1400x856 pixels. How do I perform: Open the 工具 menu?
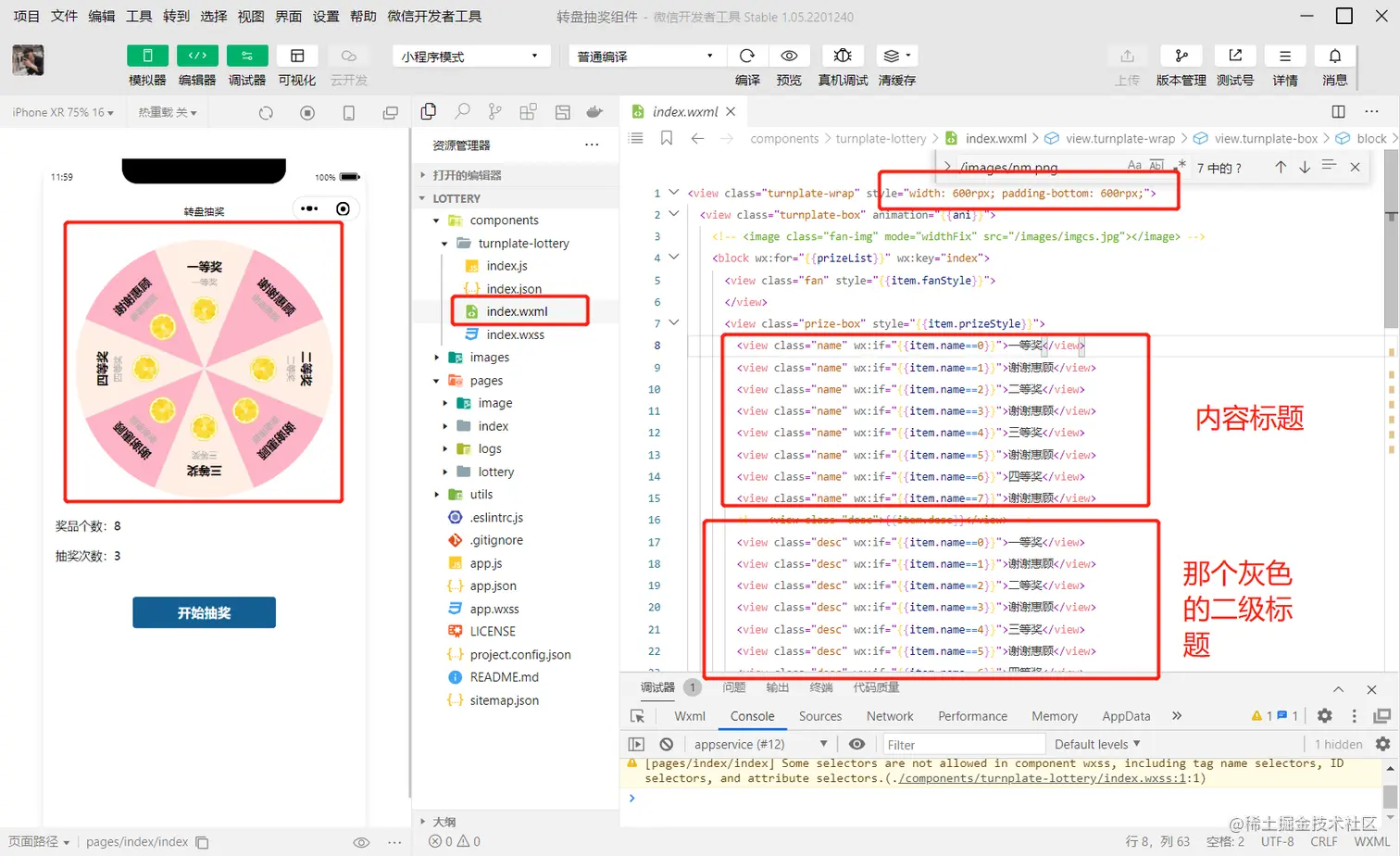tap(139, 16)
